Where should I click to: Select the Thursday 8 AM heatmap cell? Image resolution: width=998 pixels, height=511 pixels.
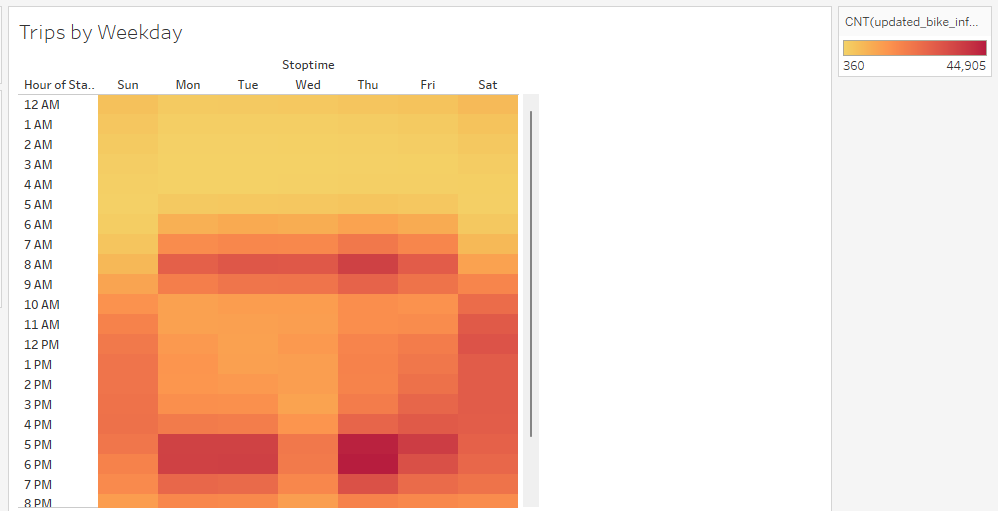pyautogui.click(x=368, y=265)
